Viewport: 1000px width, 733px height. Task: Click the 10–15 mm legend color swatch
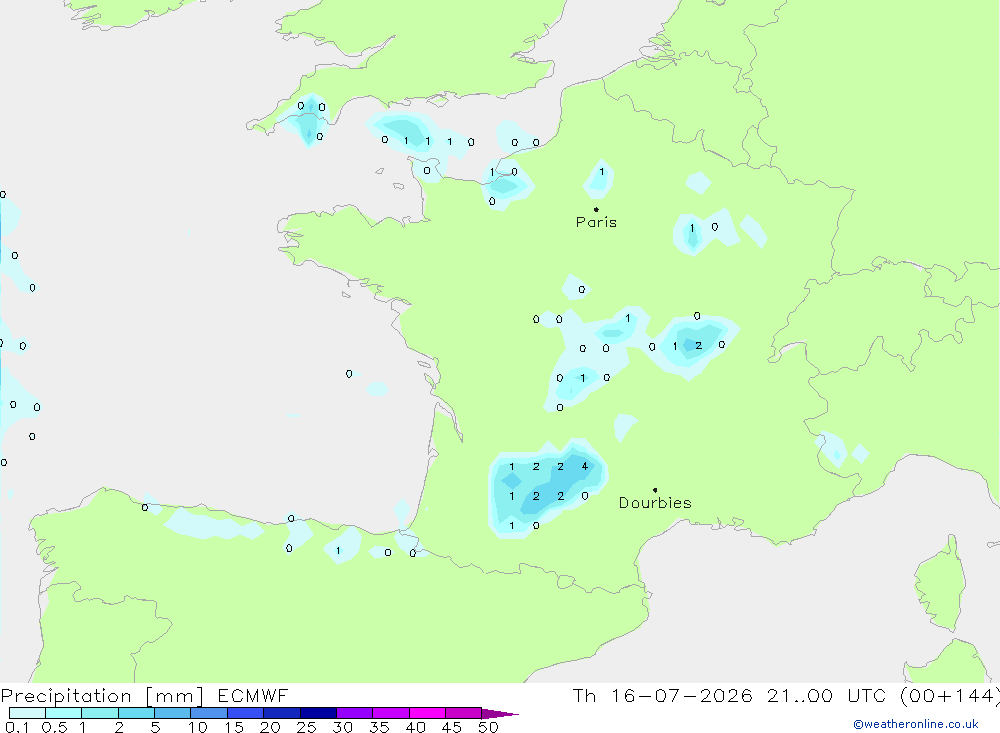209,713
